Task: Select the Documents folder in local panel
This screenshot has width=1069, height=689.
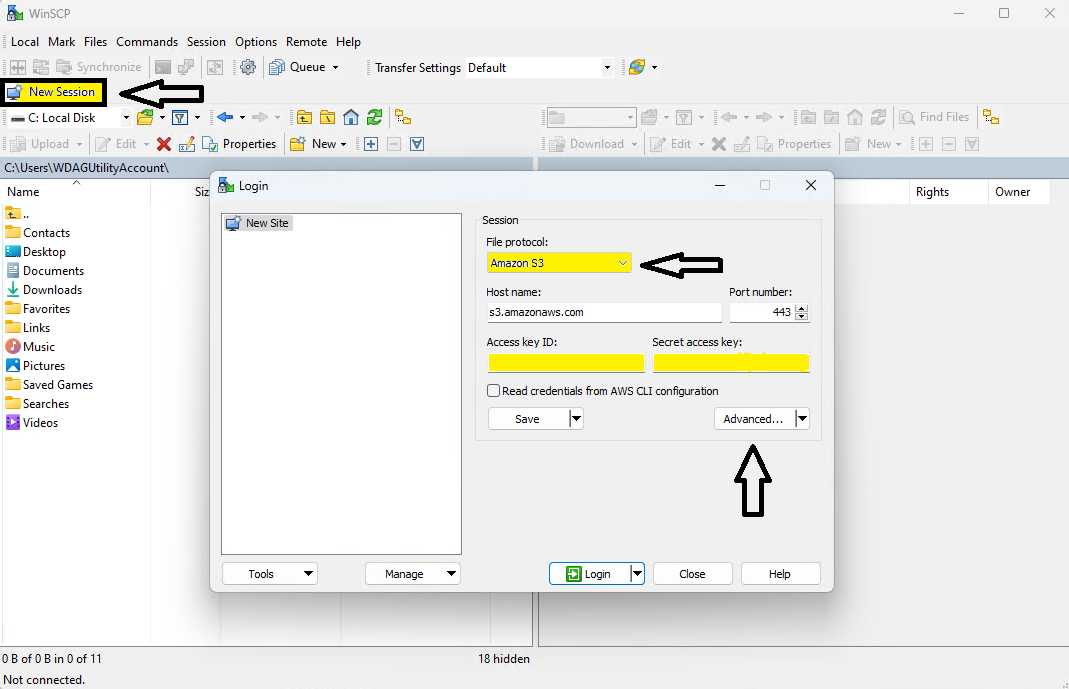Action: 45,271
